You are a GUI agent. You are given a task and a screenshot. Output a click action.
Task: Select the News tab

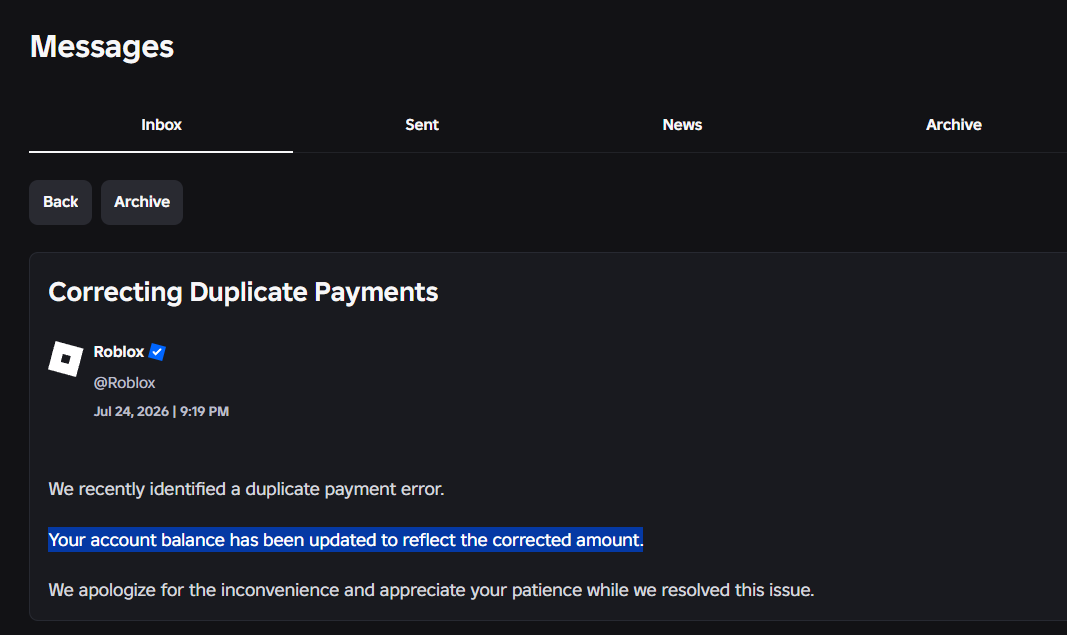tap(682, 125)
